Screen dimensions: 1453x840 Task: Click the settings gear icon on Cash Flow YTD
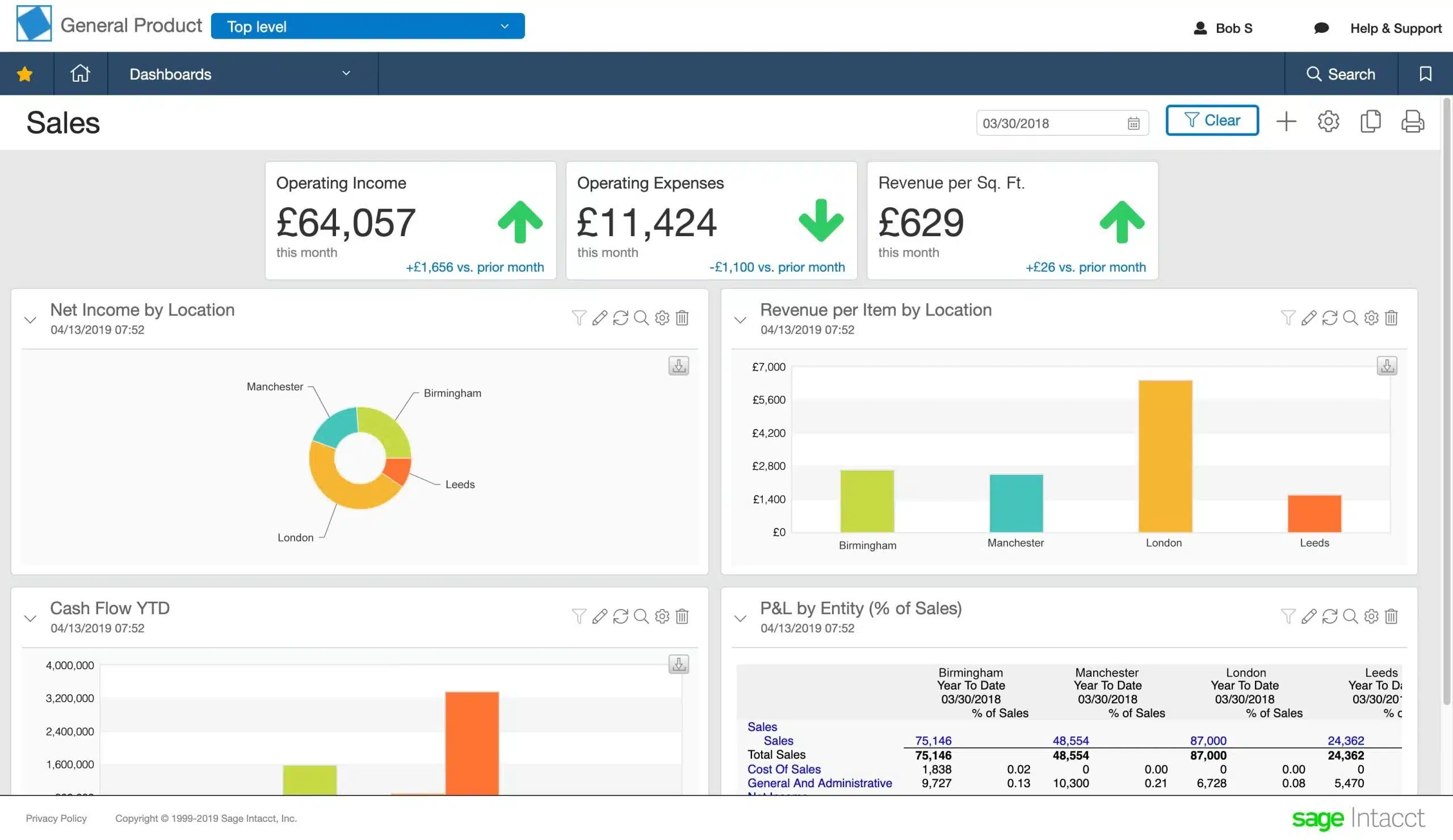pos(661,617)
